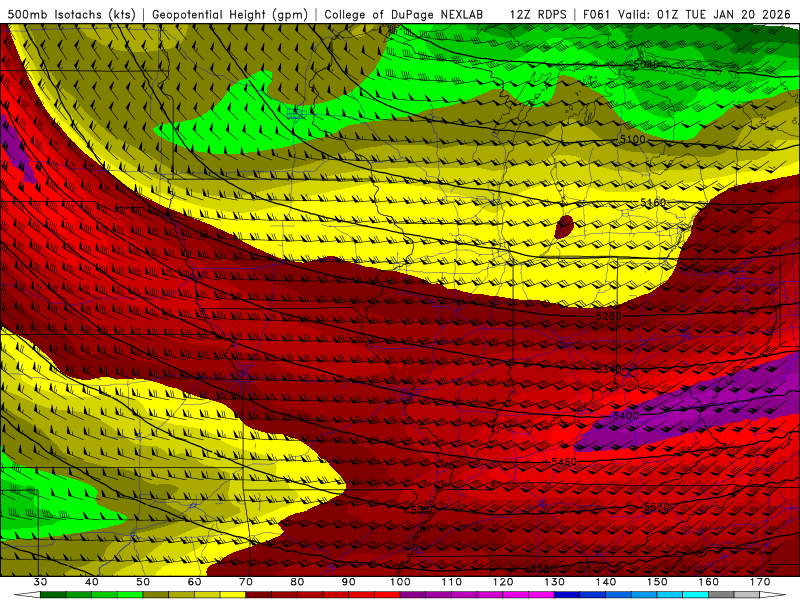Click the 'Valid: 01Z TUE JAN 20 2026' text
The image size is (800, 600).
tap(705, 14)
